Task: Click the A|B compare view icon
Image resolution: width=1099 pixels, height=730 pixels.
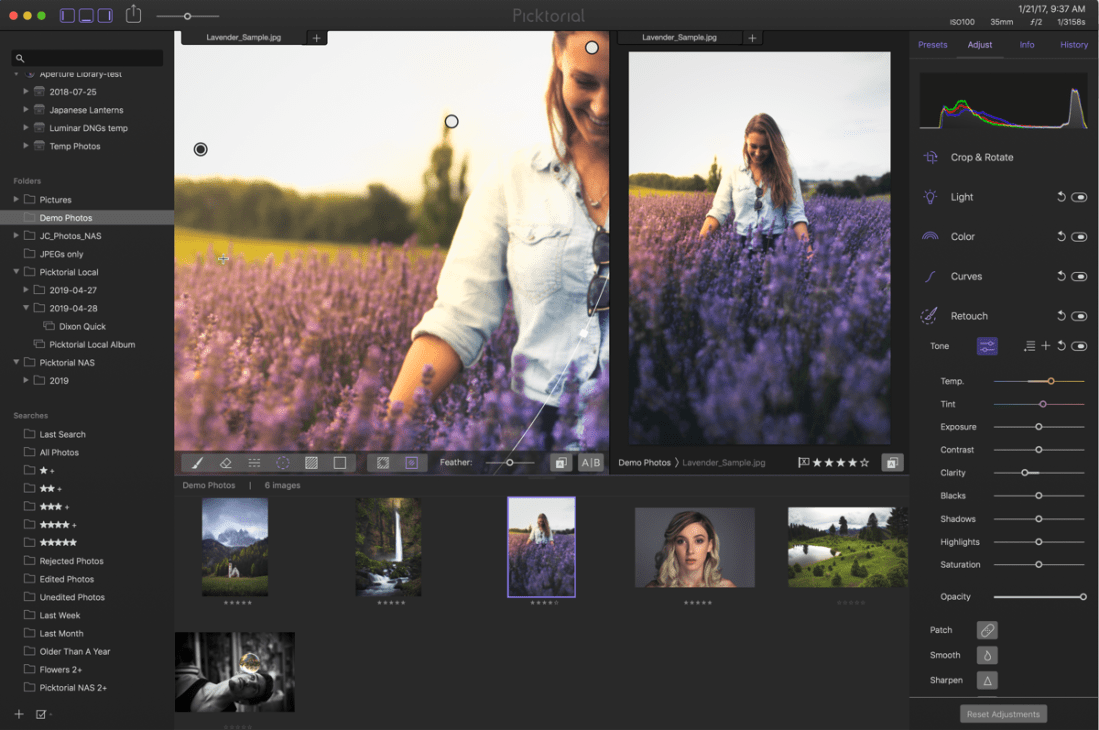Action: click(x=591, y=463)
